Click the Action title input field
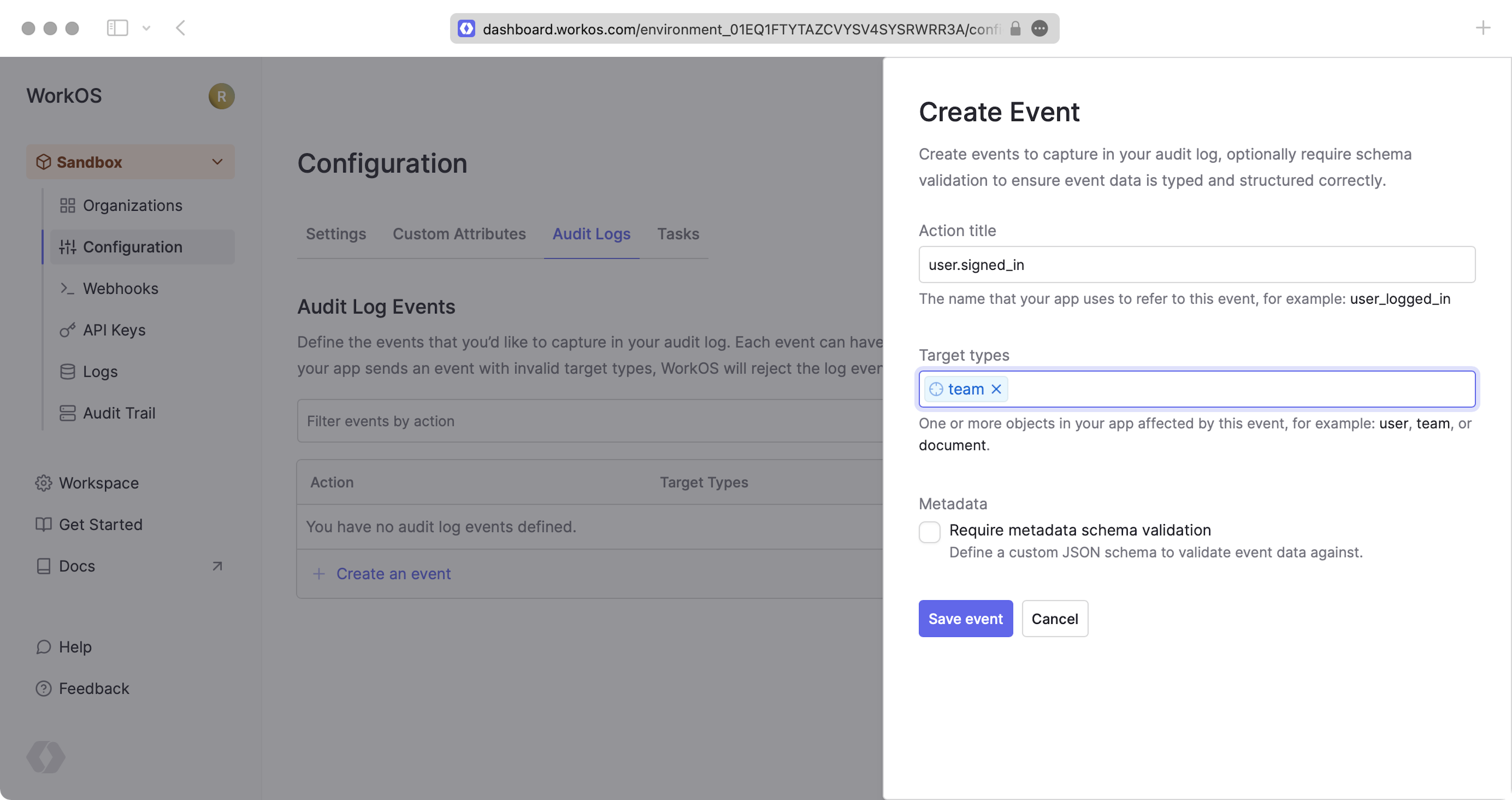1512x800 pixels. point(1196,264)
